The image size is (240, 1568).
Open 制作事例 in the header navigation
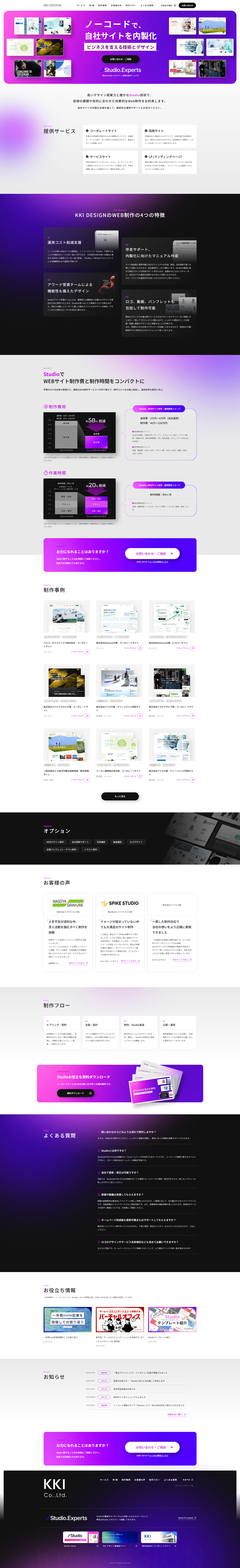(x=103, y=5)
